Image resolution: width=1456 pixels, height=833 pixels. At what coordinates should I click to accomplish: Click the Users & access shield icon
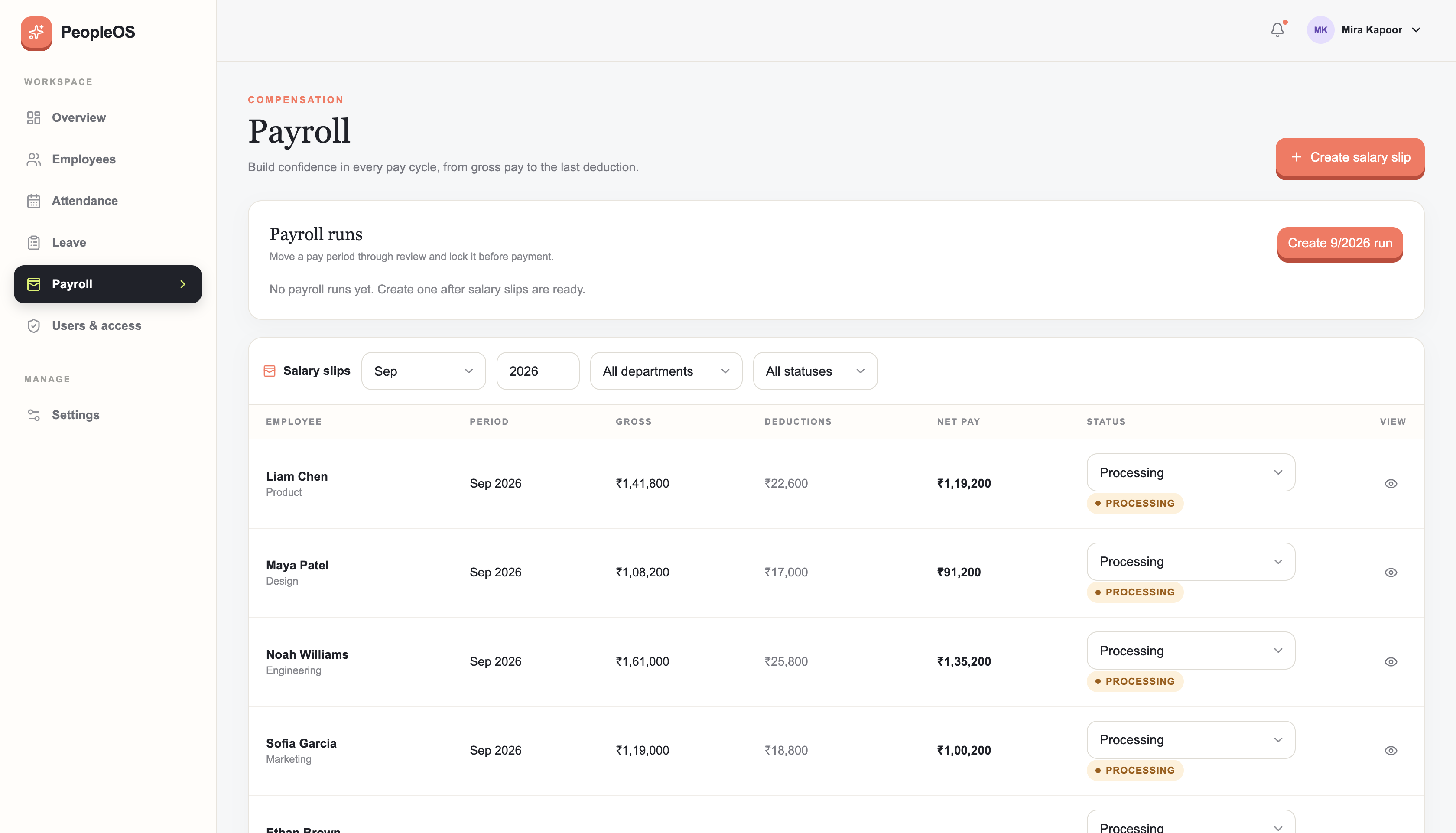pos(34,325)
